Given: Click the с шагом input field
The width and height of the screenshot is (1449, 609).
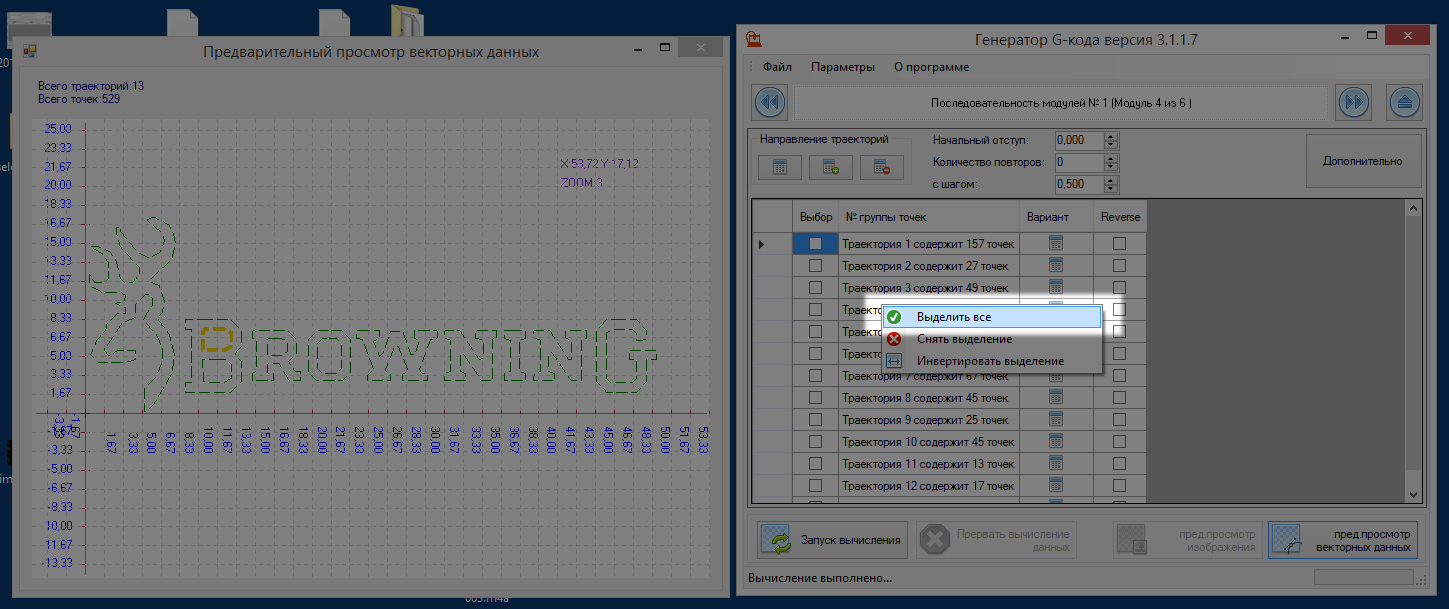Looking at the screenshot, I should point(1079,184).
